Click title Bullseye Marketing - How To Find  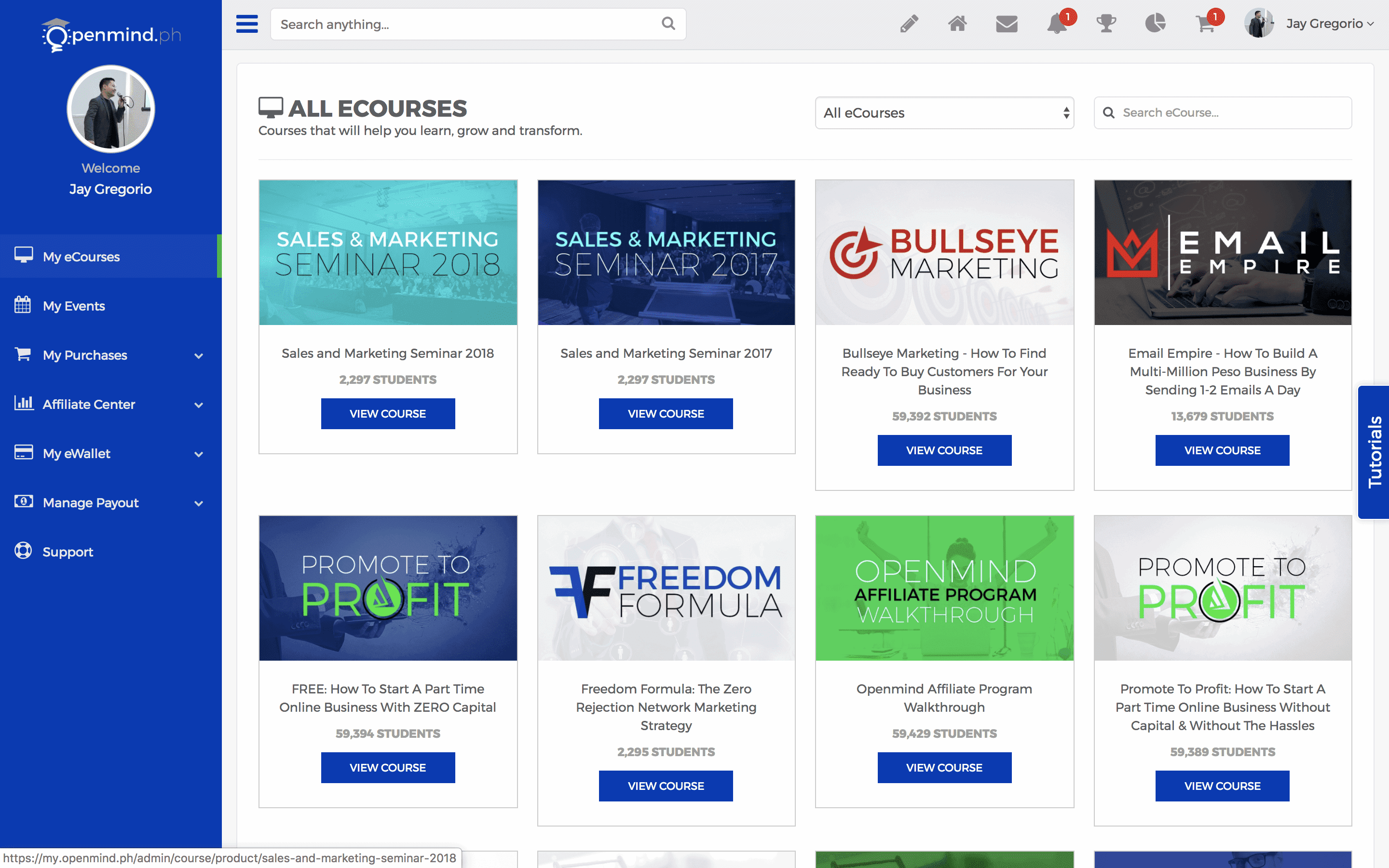[944, 371]
